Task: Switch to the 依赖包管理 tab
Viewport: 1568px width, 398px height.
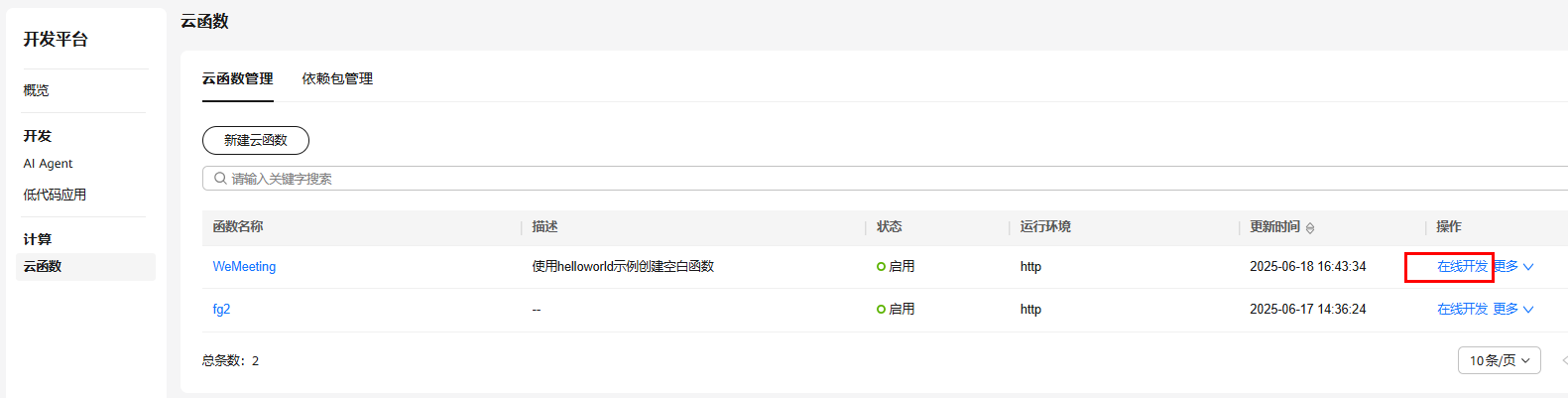Action: point(337,79)
